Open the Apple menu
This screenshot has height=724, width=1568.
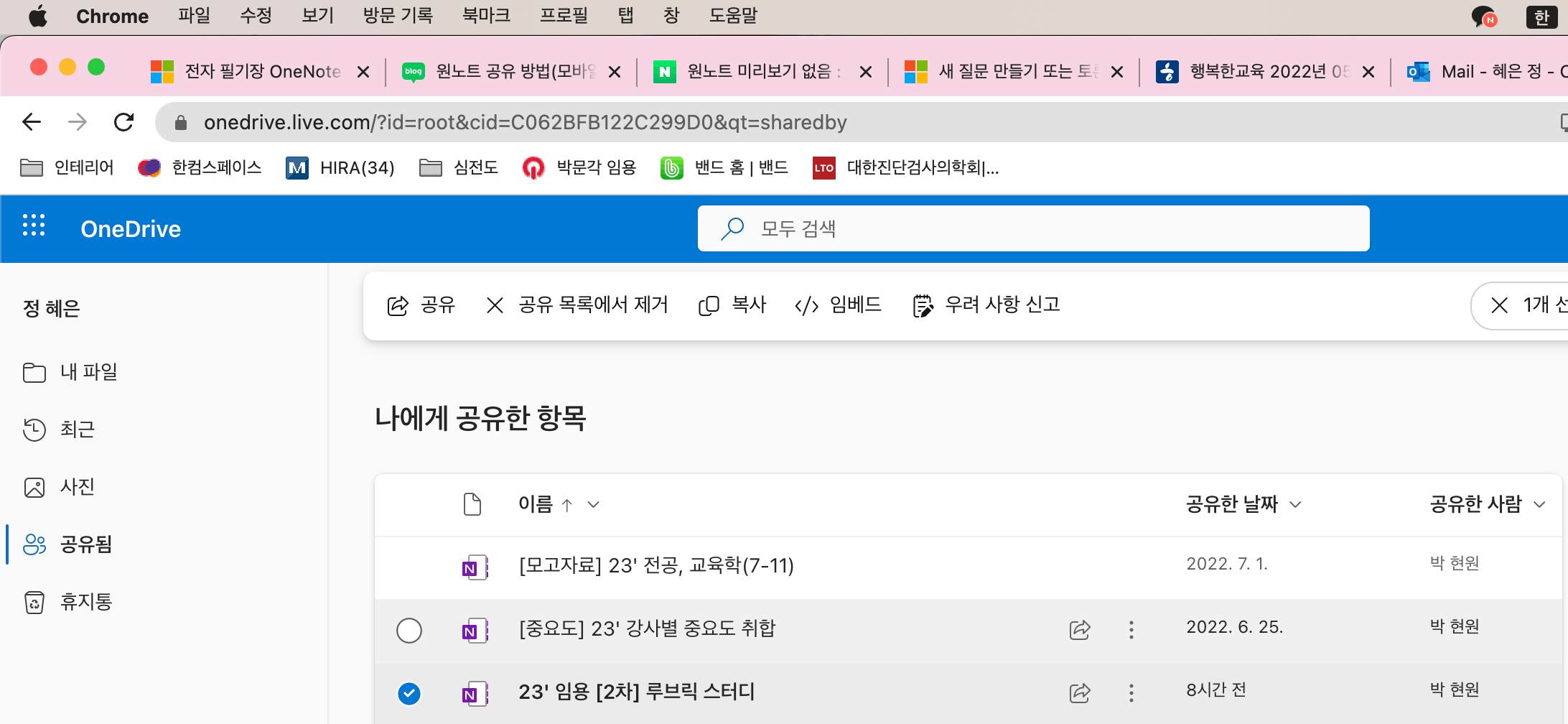[x=37, y=16]
